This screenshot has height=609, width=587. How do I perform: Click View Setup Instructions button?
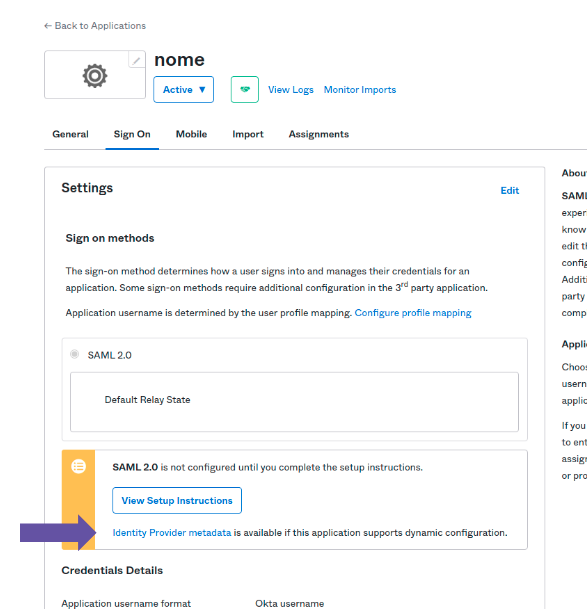177,501
